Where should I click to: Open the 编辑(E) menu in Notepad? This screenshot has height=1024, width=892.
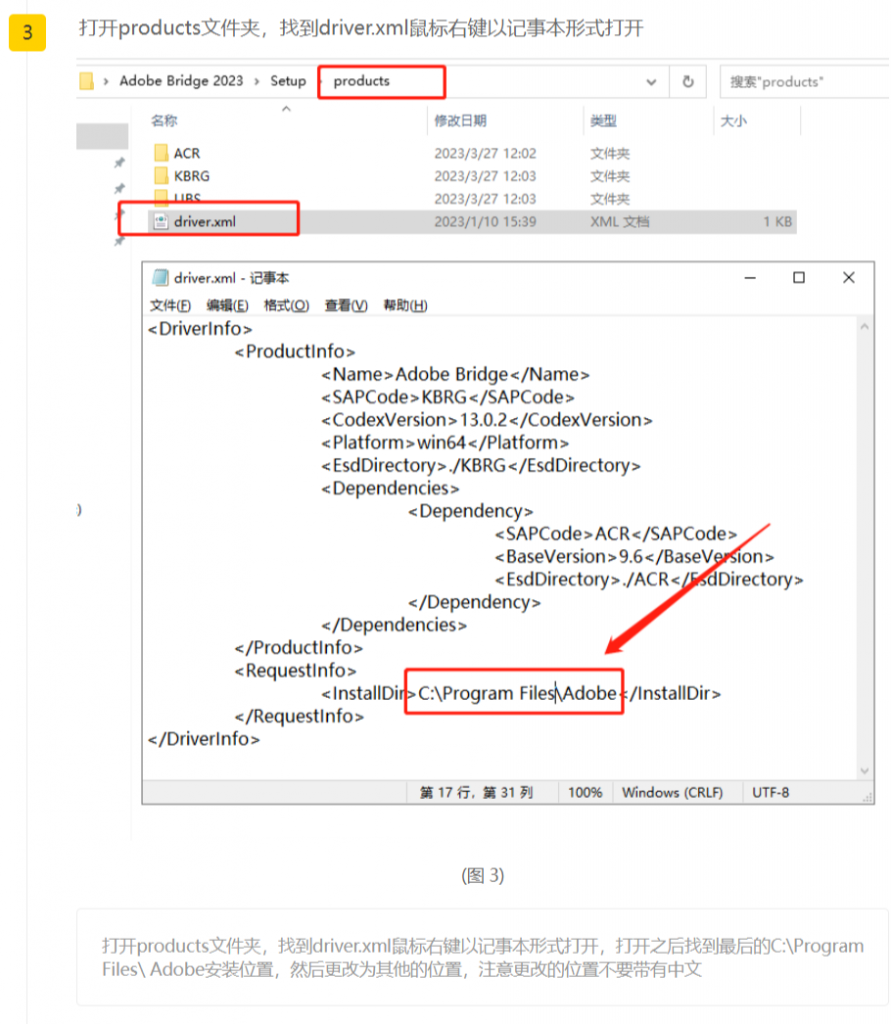(227, 305)
